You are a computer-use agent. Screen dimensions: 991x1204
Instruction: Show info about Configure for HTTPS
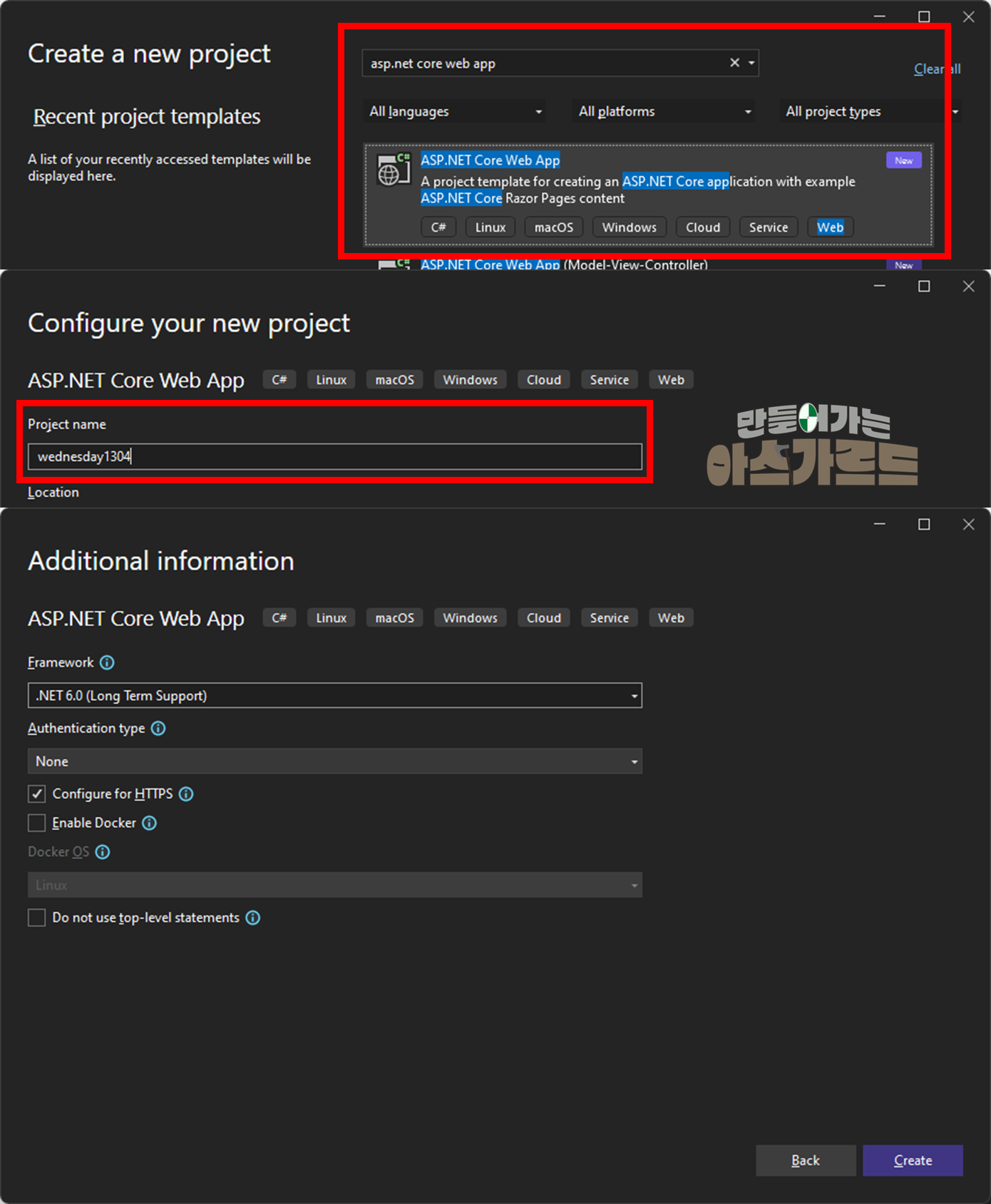coord(186,794)
